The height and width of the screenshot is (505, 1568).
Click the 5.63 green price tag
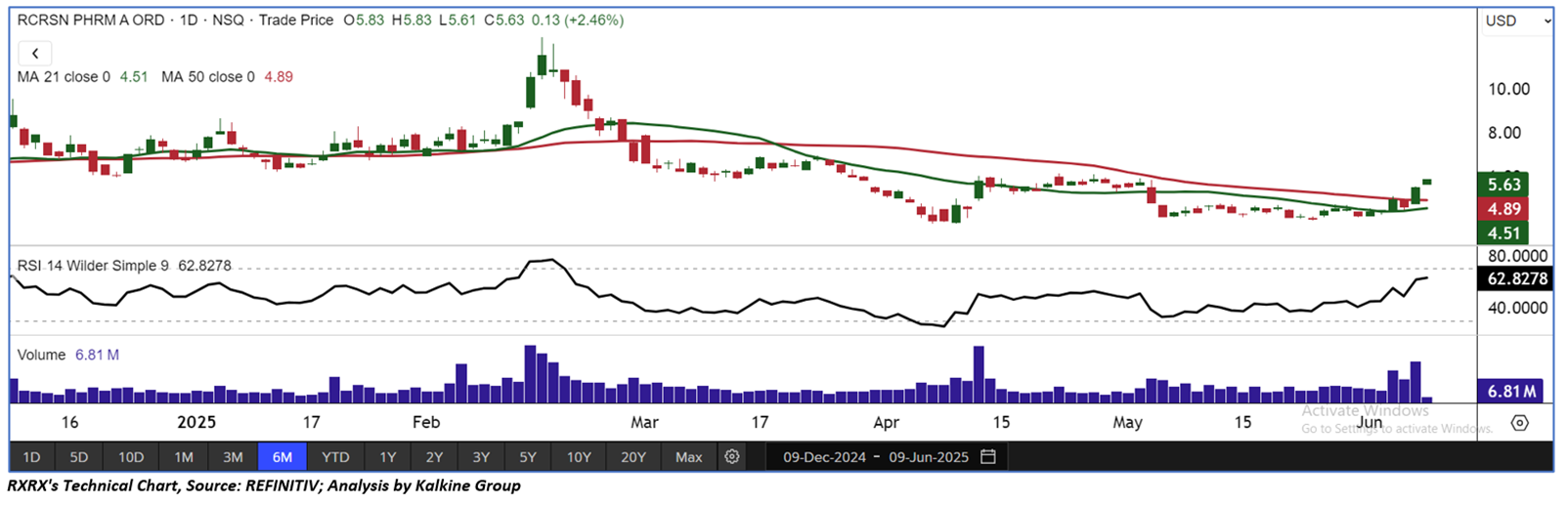tap(1503, 185)
